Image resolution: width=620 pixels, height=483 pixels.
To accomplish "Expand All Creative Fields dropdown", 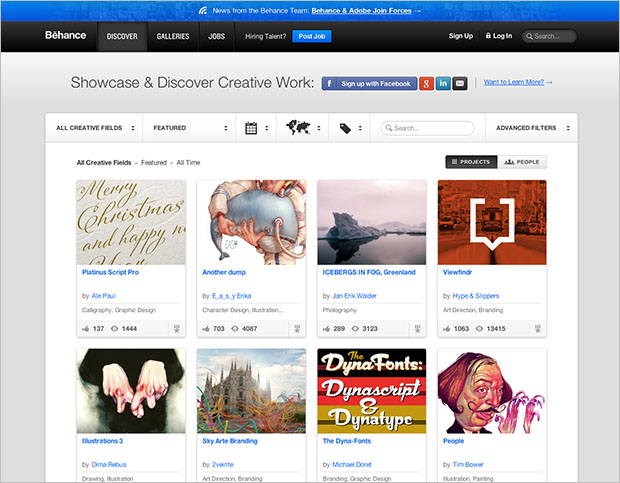I will [x=95, y=128].
